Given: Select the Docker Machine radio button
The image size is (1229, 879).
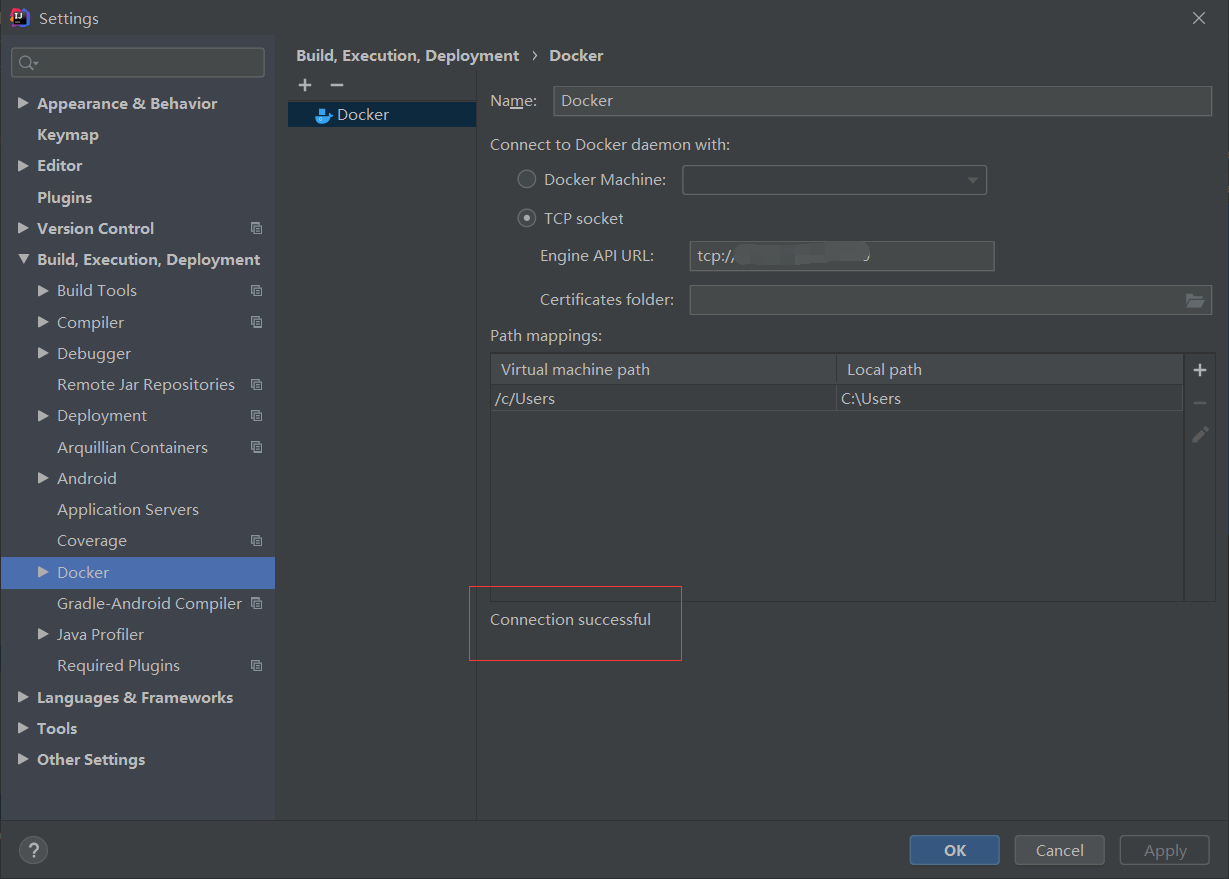Looking at the screenshot, I should 527,179.
